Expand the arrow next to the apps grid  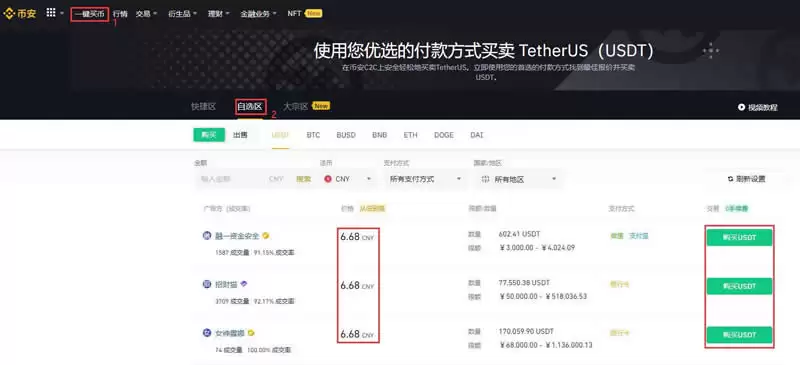point(62,14)
